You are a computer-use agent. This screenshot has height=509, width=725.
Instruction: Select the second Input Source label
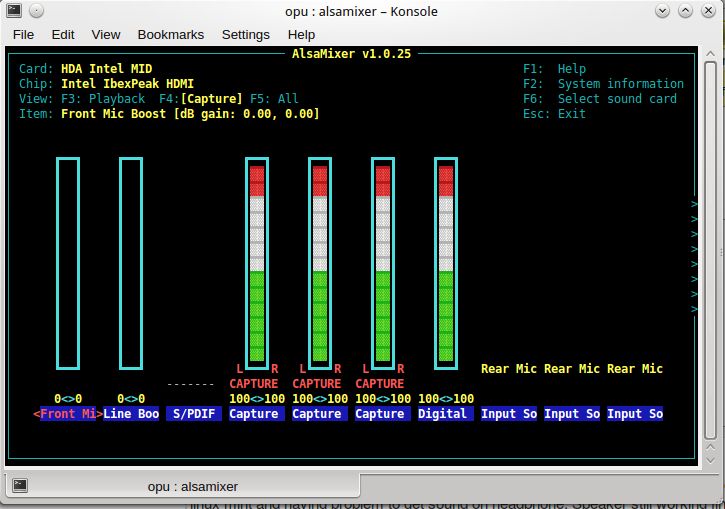point(571,413)
